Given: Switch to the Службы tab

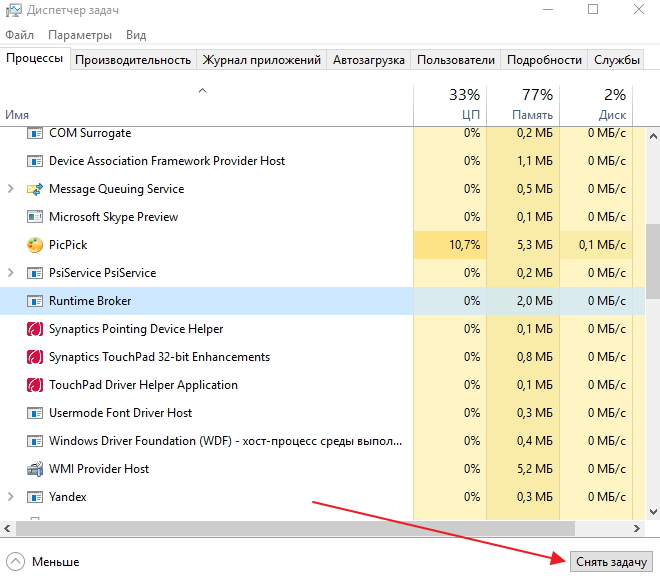Looking at the screenshot, I should [x=617, y=60].
